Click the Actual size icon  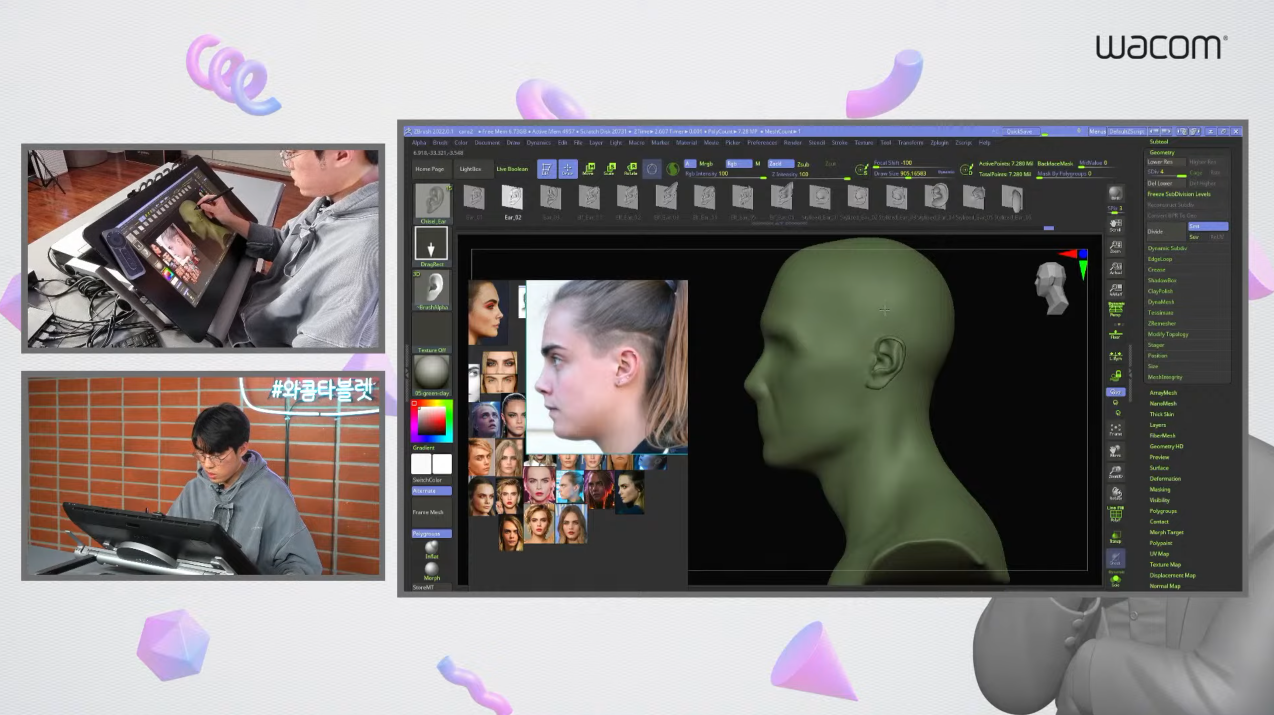coord(1116,268)
